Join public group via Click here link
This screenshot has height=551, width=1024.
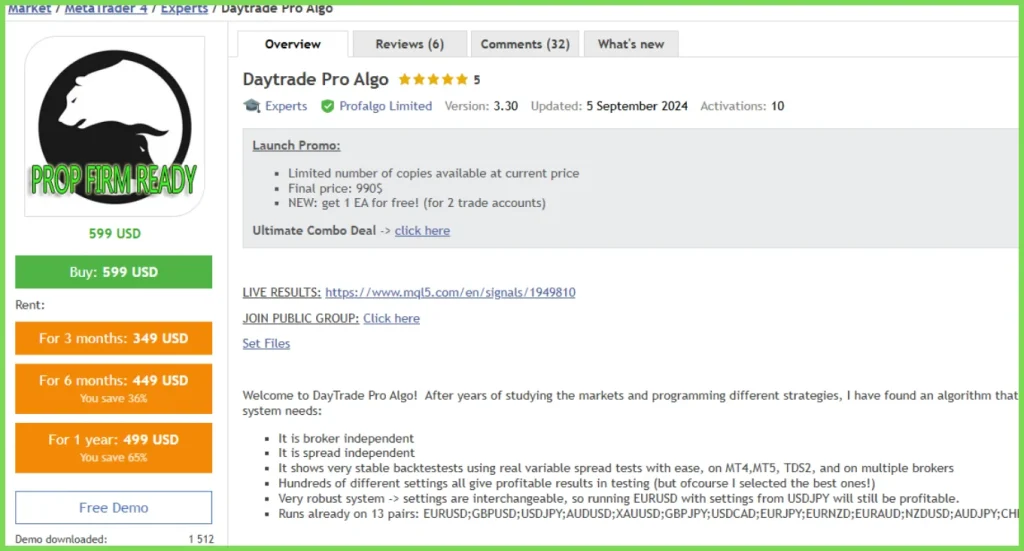[x=391, y=319]
